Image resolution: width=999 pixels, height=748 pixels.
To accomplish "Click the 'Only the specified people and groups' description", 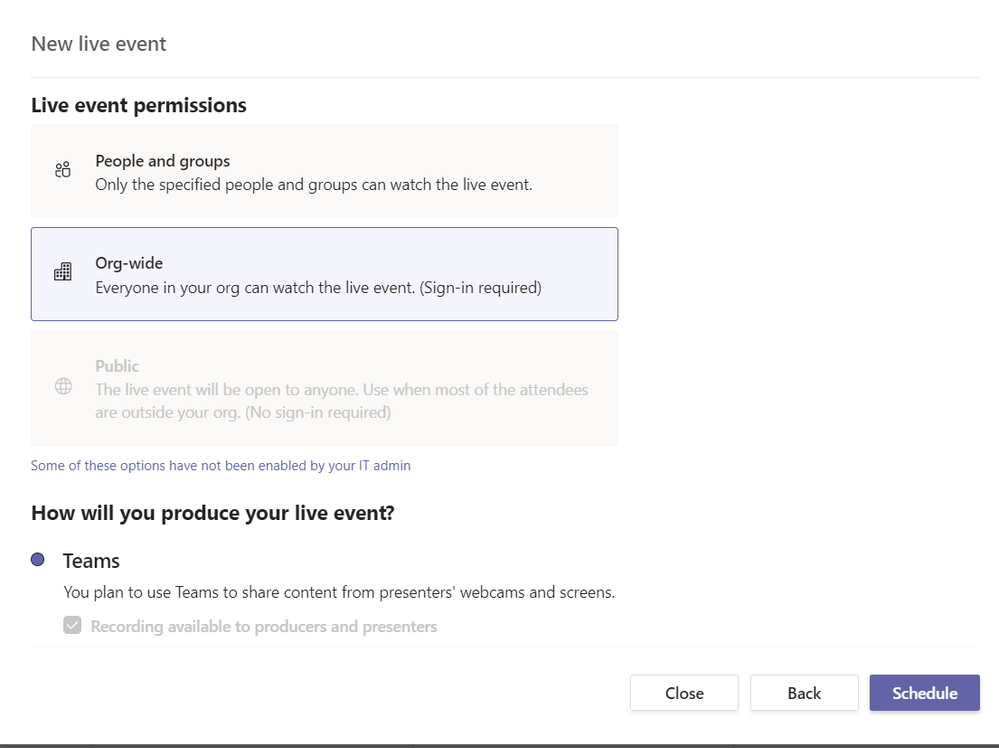I will [313, 185].
